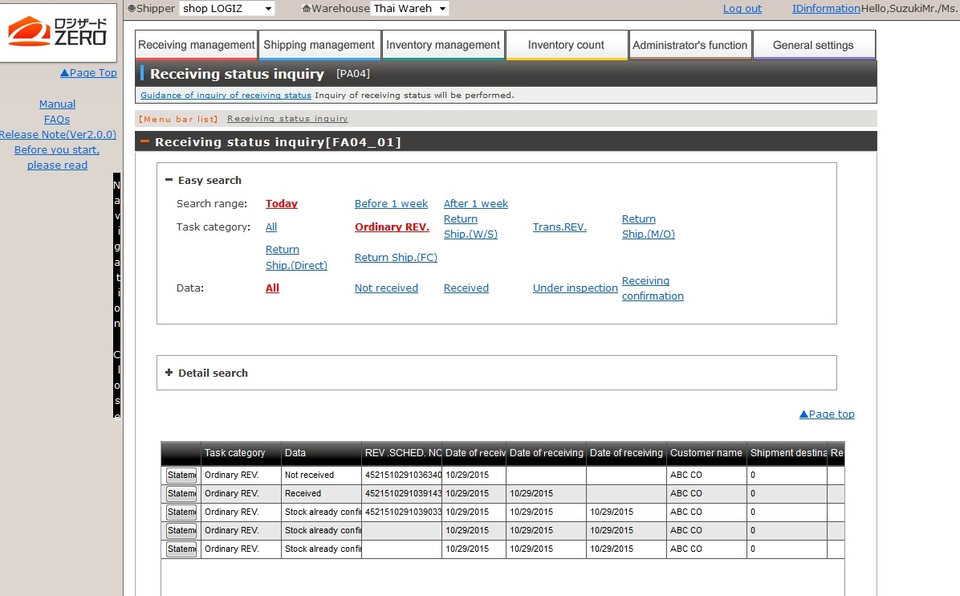The width and height of the screenshot is (960, 596).
Task: Open the General settings tab
Action: point(813,45)
